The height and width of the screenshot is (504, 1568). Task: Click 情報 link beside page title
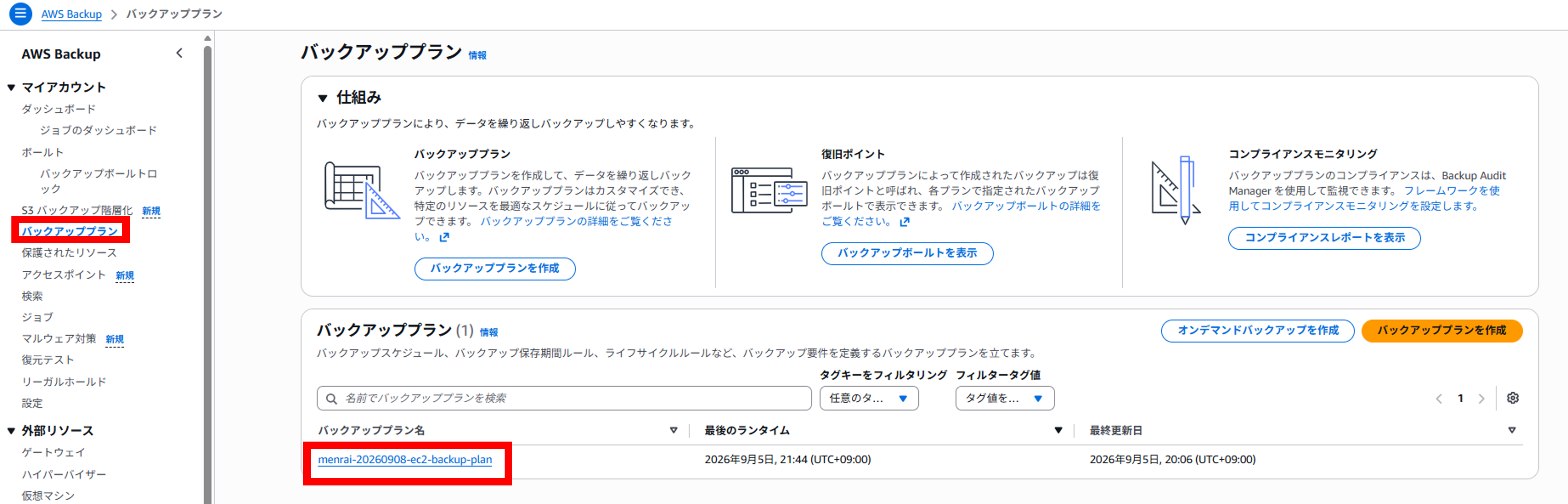click(x=477, y=55)
